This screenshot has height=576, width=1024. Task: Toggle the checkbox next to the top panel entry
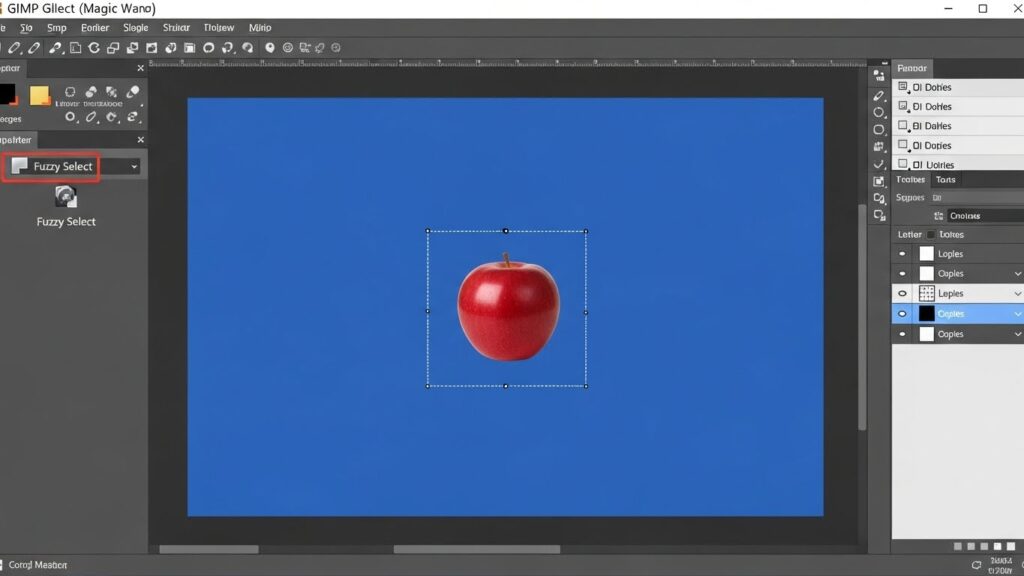[x=902, y=87]
